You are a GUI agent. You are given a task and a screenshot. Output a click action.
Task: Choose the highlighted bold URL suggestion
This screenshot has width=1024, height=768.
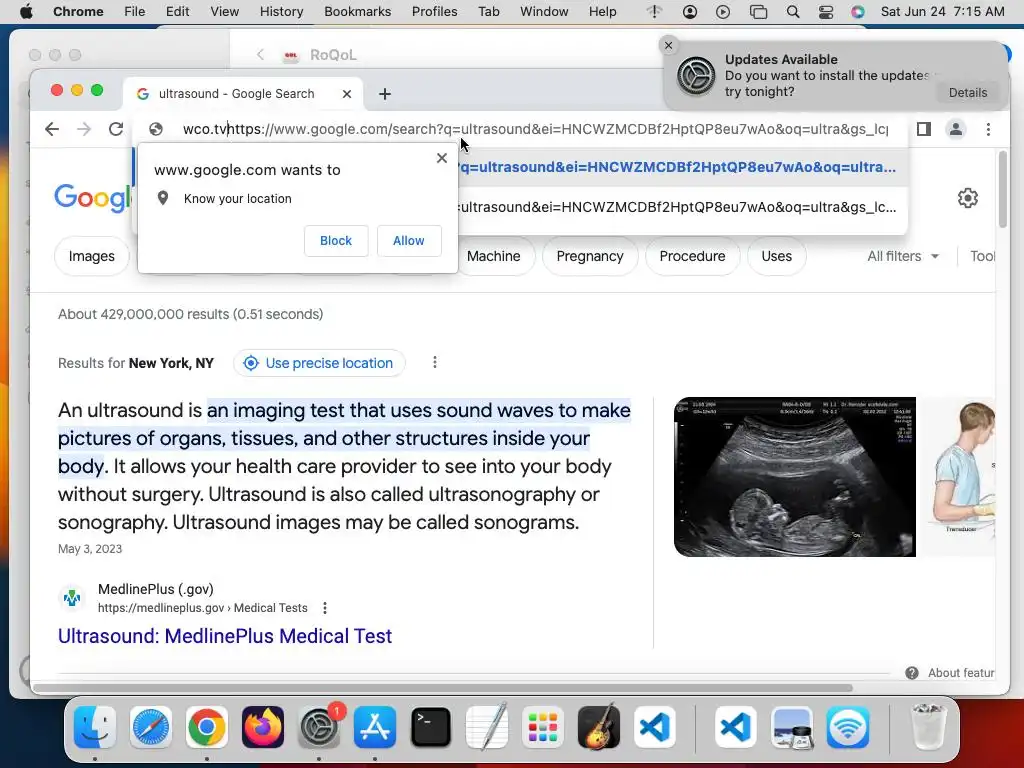coord(677,167)
